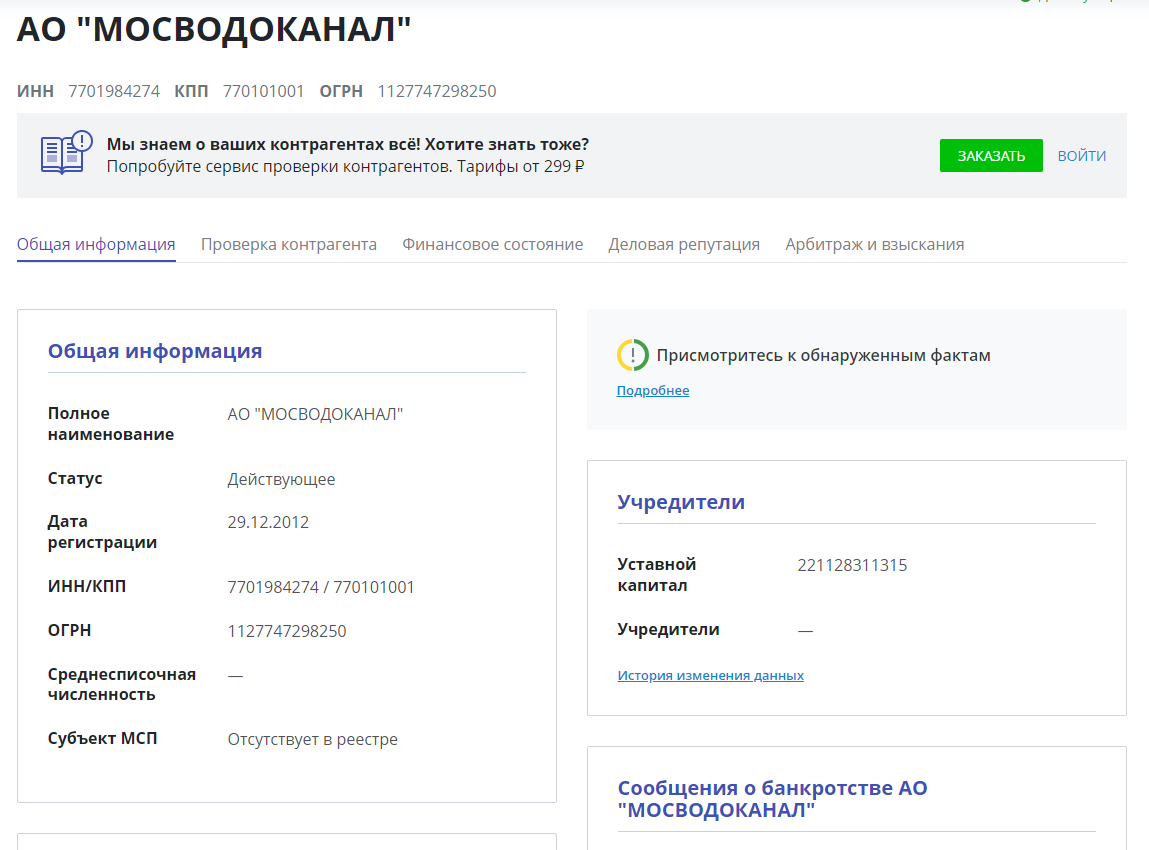Click the book icon in the promo banner

coord(66,153)
